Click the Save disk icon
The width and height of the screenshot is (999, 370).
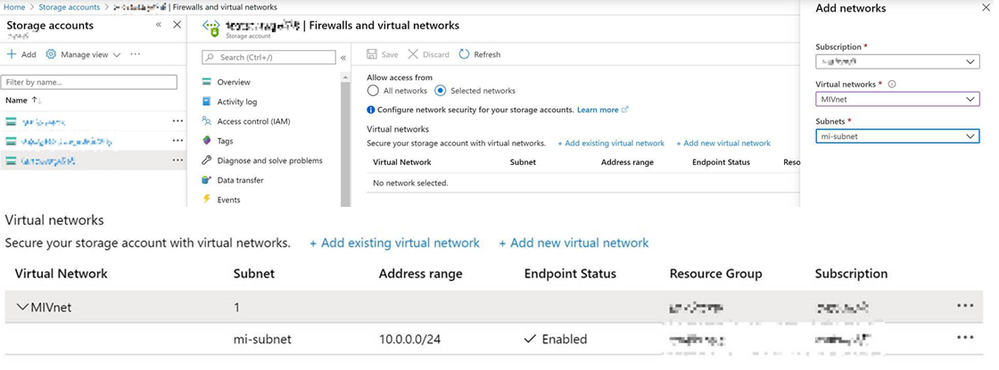372,55
